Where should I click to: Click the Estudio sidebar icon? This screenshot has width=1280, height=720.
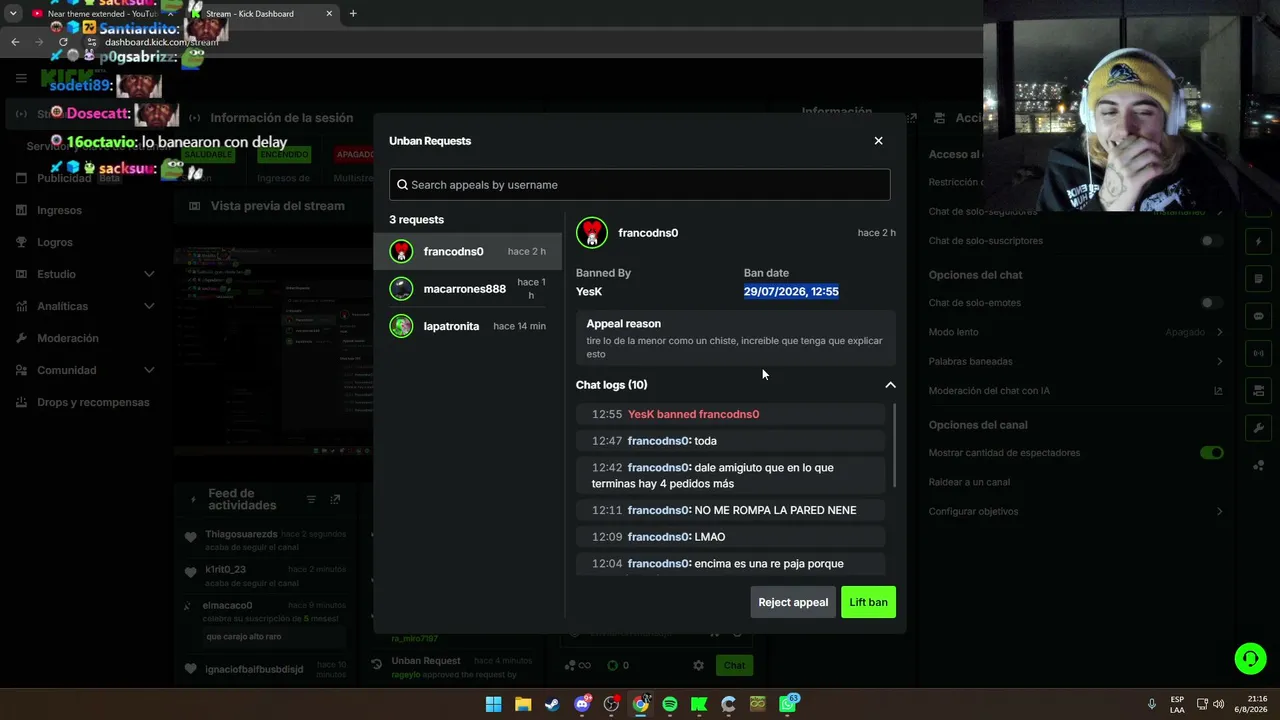click(x=21, y=274)
